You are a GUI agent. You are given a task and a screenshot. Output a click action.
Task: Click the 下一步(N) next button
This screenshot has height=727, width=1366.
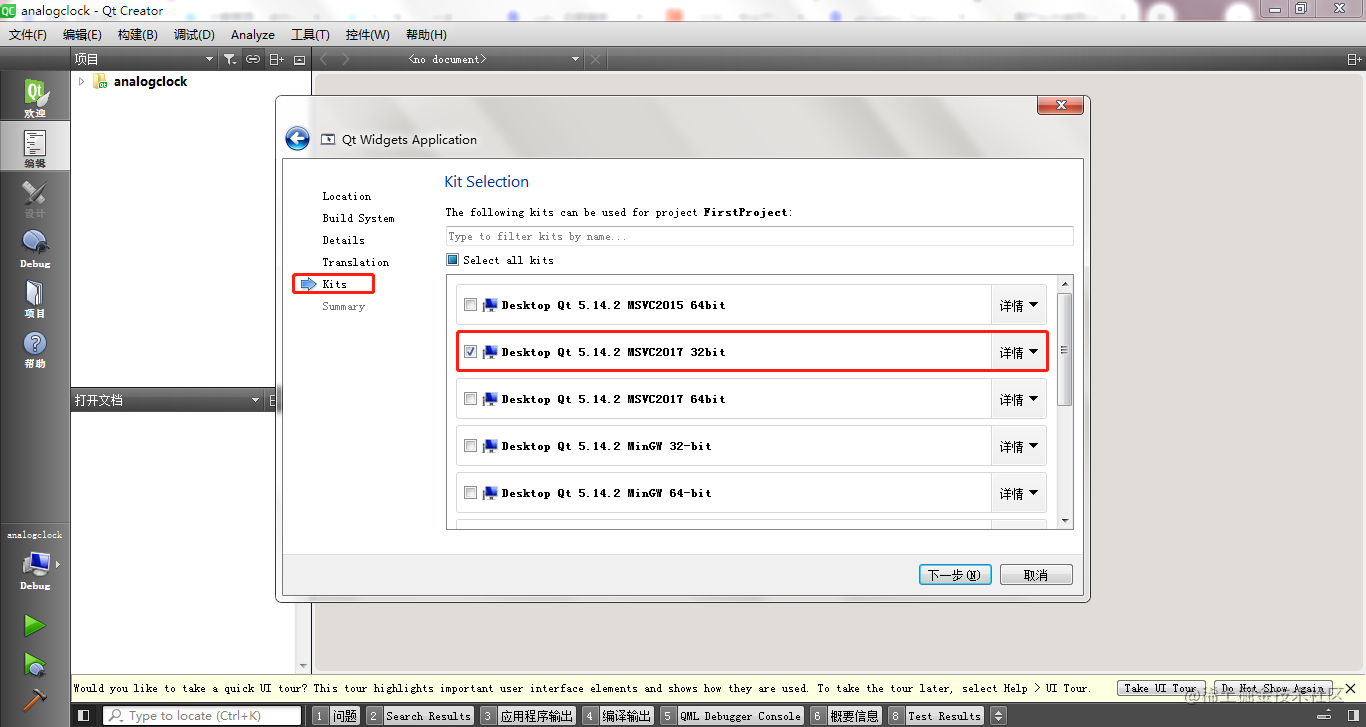955,575
